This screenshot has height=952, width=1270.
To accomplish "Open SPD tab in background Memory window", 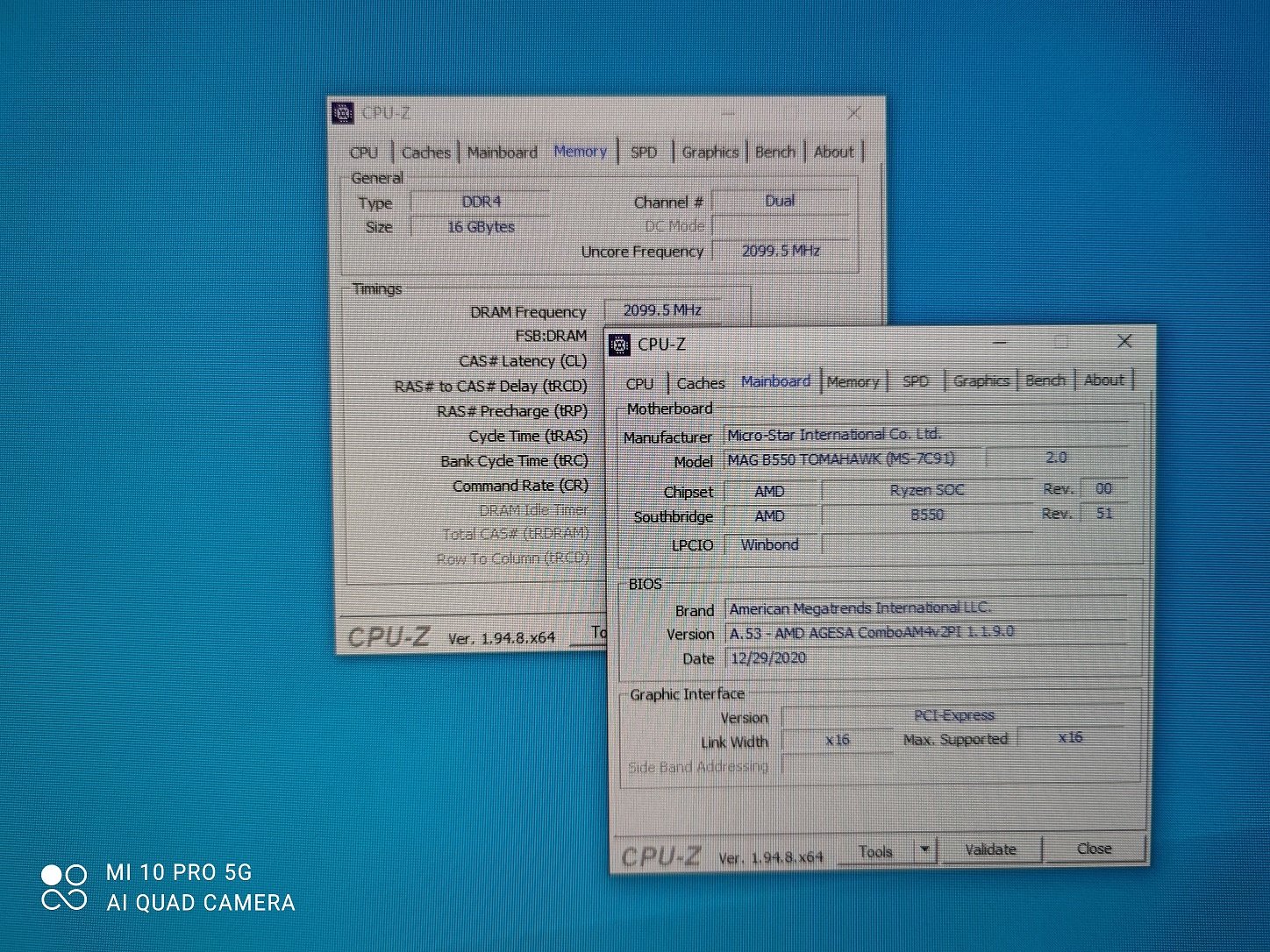I will 644,153.
